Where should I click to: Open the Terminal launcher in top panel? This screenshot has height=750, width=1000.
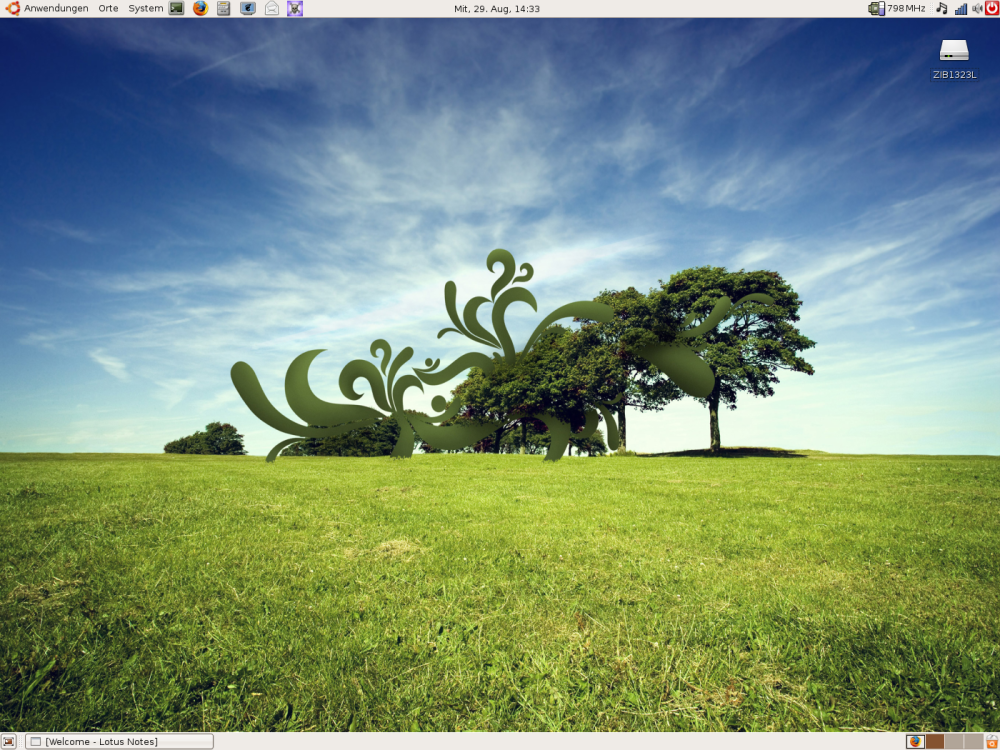(x=176, y=8)
